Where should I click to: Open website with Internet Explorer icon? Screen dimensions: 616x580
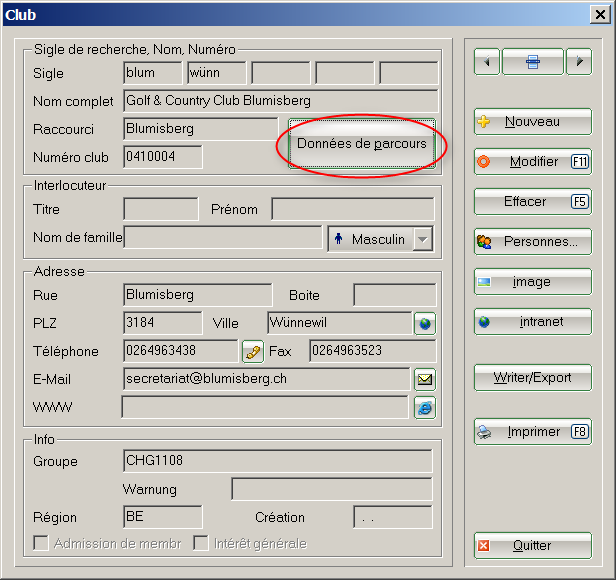point(425,408)
